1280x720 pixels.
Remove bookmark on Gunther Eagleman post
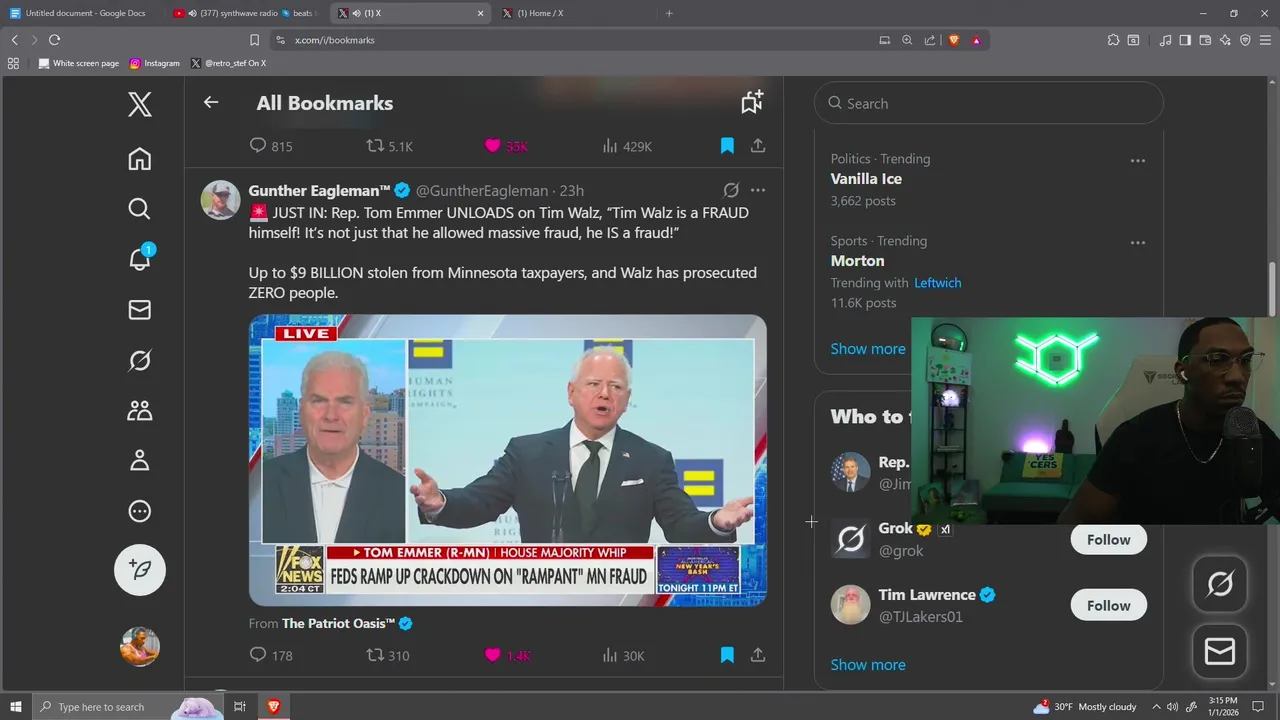727,655
